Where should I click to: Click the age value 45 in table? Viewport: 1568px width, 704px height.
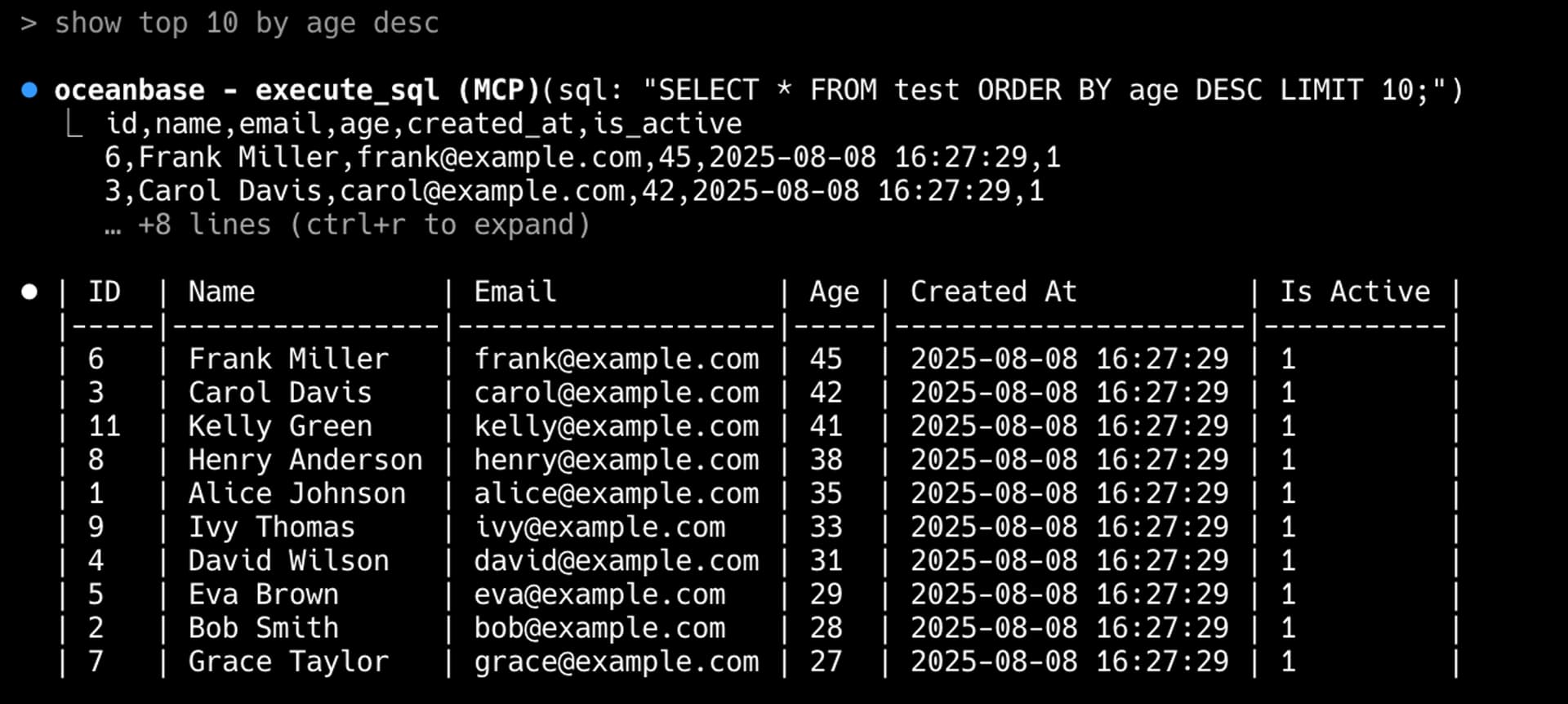click(x=826, y=359)
